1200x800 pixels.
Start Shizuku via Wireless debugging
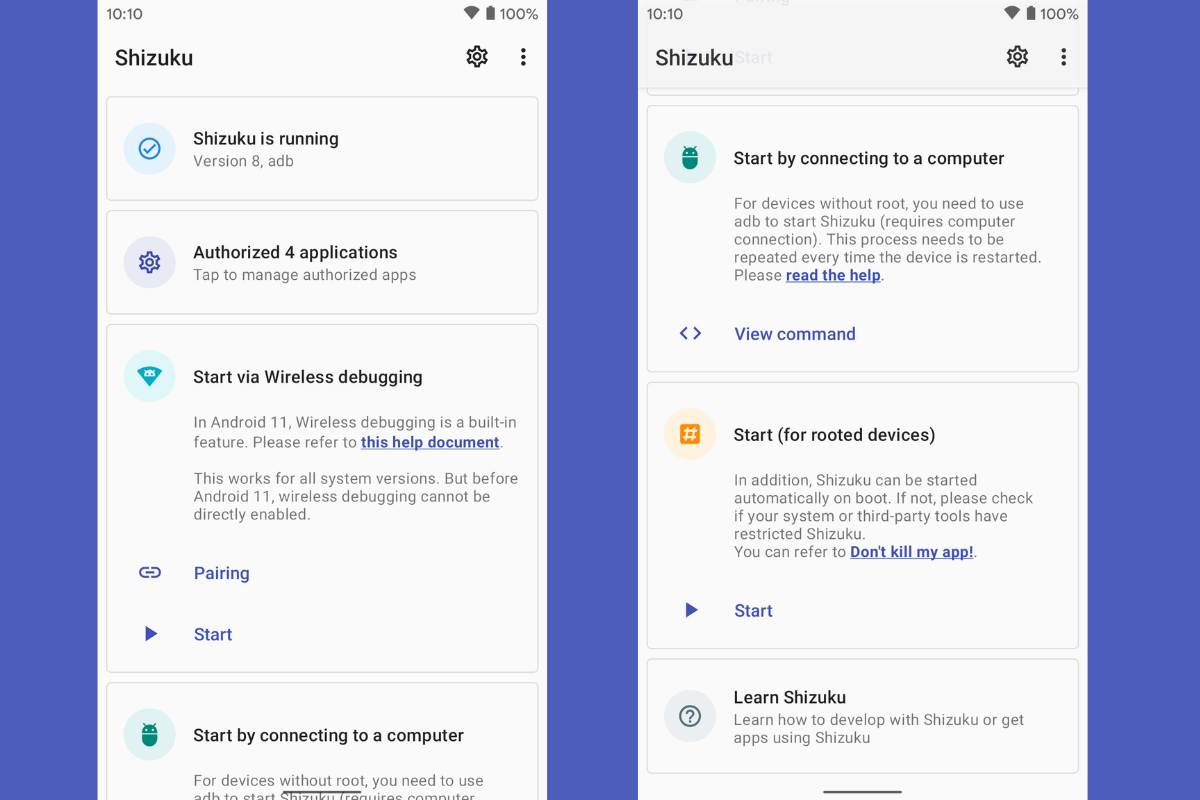(x=212, y=634)
